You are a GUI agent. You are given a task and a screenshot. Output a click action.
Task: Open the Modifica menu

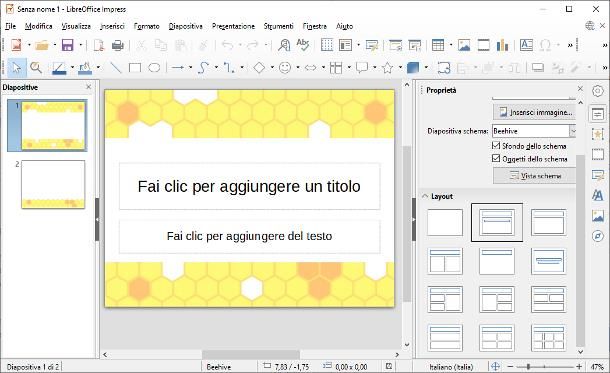coord(39,26)
